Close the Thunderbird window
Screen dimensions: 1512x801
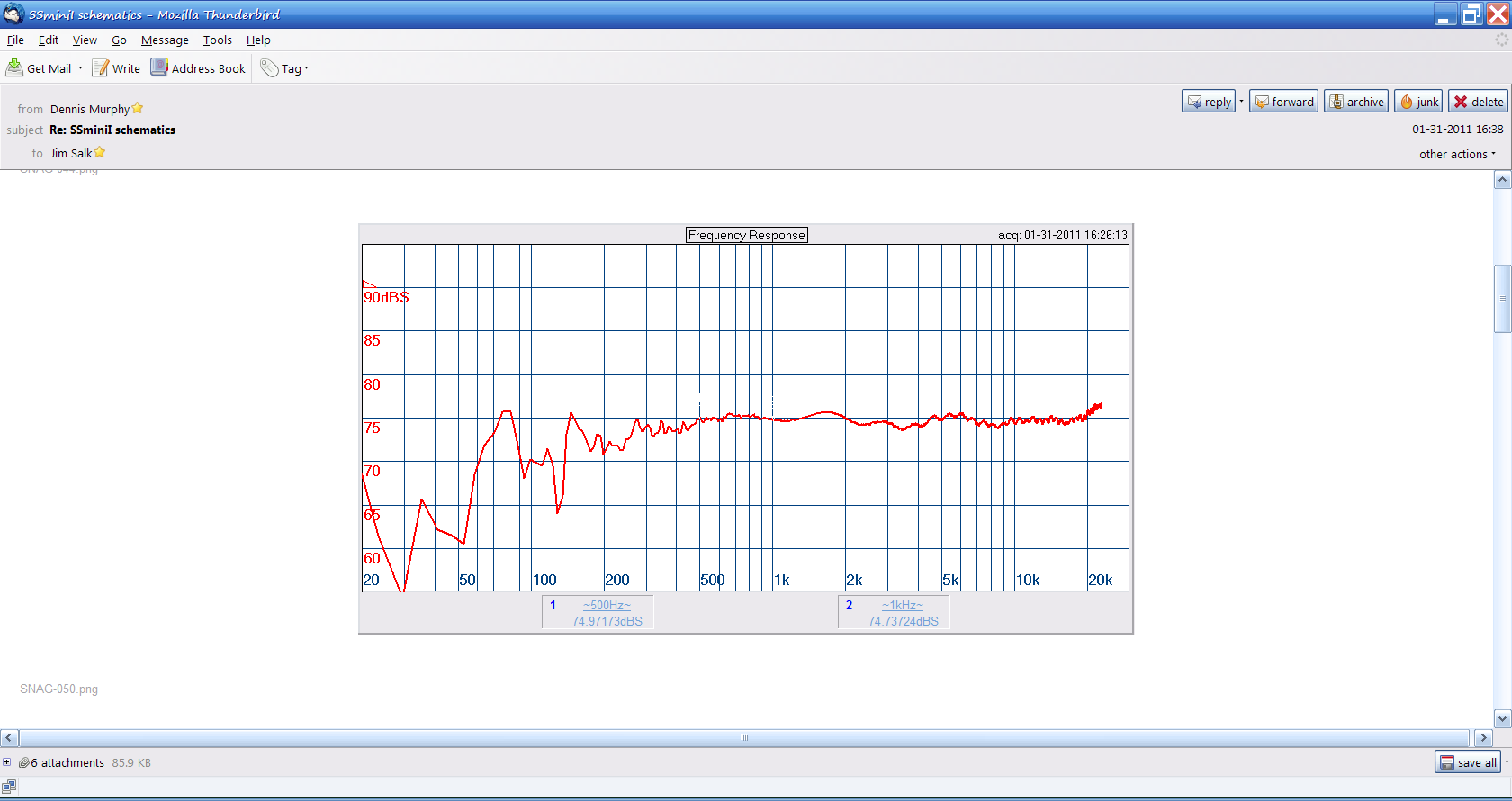coord(1498,13)
